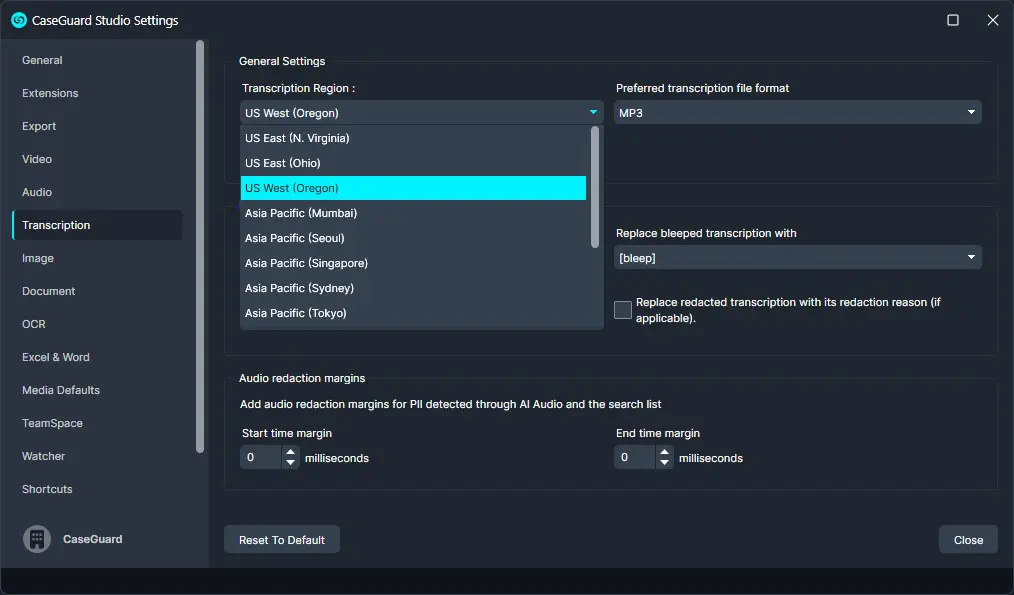Click the Close button
Screen dimensions: 1014x595
968,539
